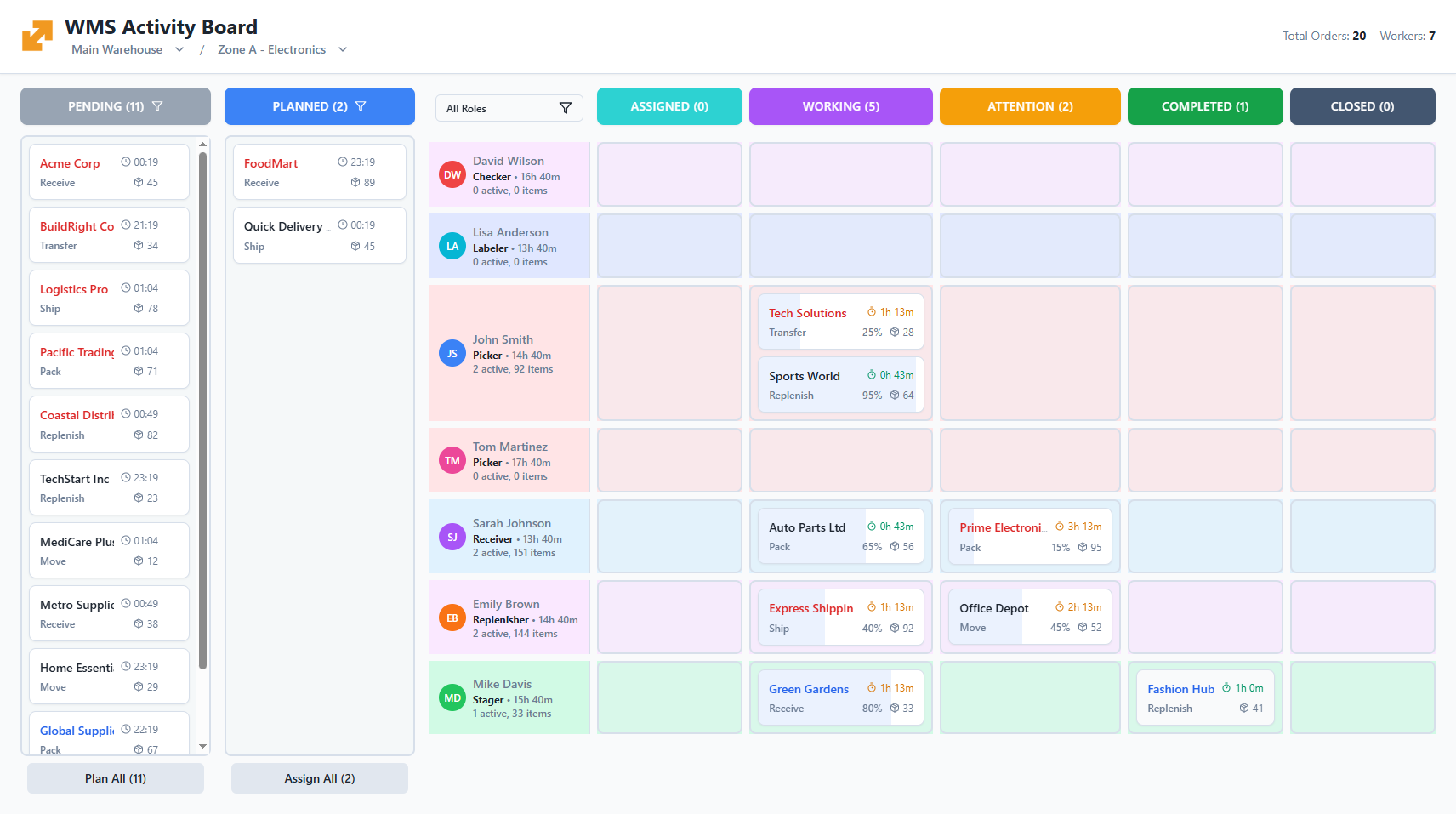Open the BuildRight Co transfer order
Image resolution: width=1456 pixels, height=814 pixels.
tap(109, 235)
